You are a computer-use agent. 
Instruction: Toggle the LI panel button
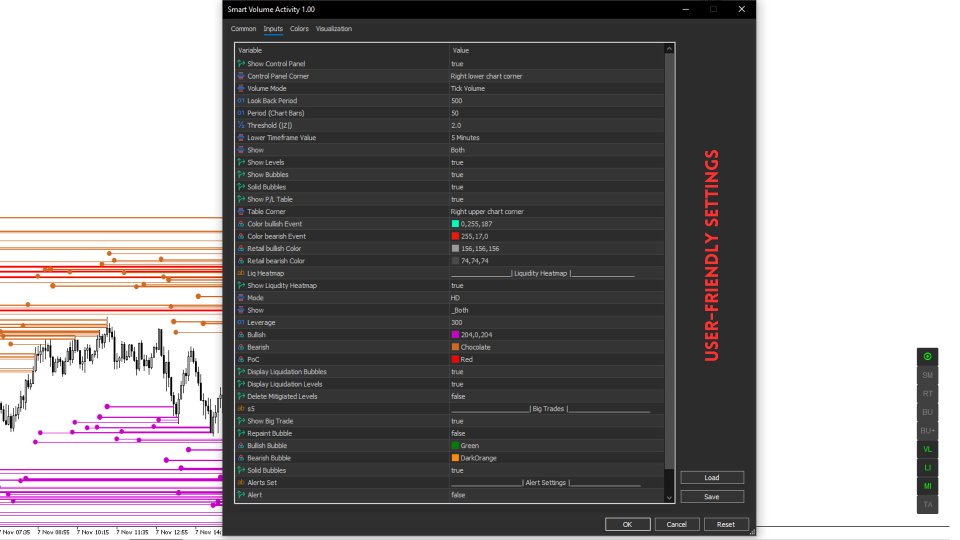tap(927, 468)
